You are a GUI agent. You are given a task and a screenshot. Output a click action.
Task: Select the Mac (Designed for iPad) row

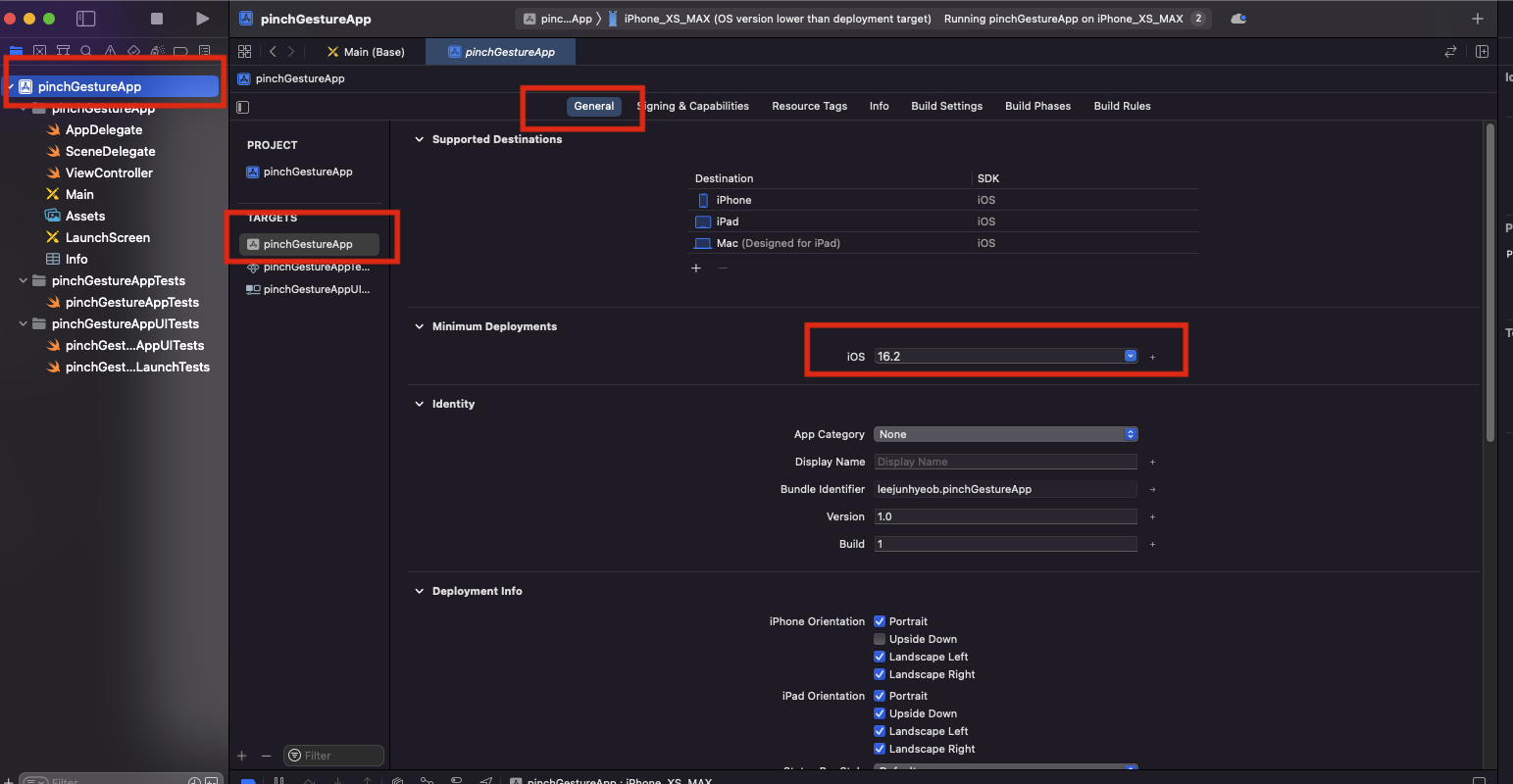[943, 243]
